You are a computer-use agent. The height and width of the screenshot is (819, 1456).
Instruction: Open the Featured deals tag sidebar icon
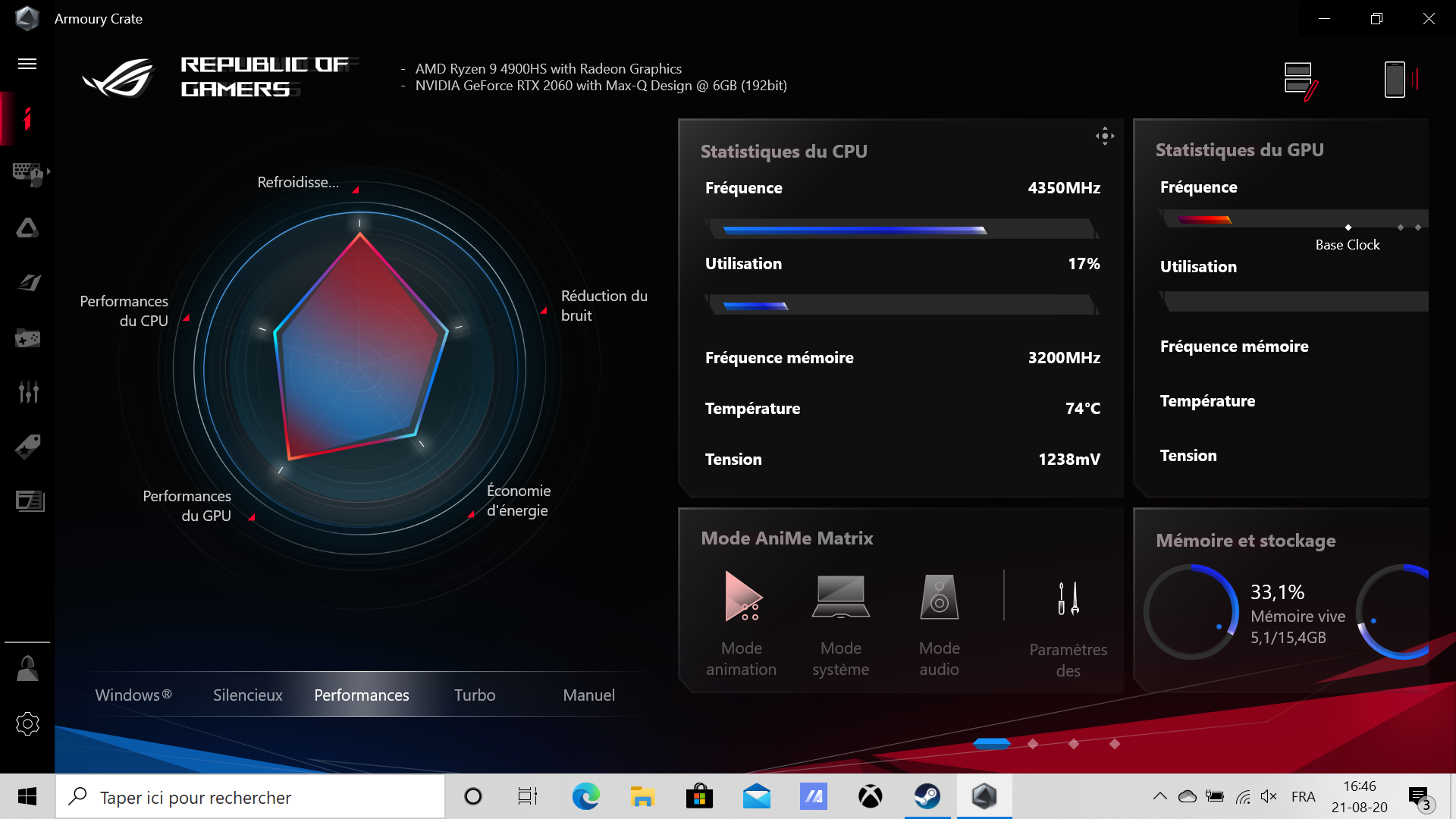[x=28, y=446]
